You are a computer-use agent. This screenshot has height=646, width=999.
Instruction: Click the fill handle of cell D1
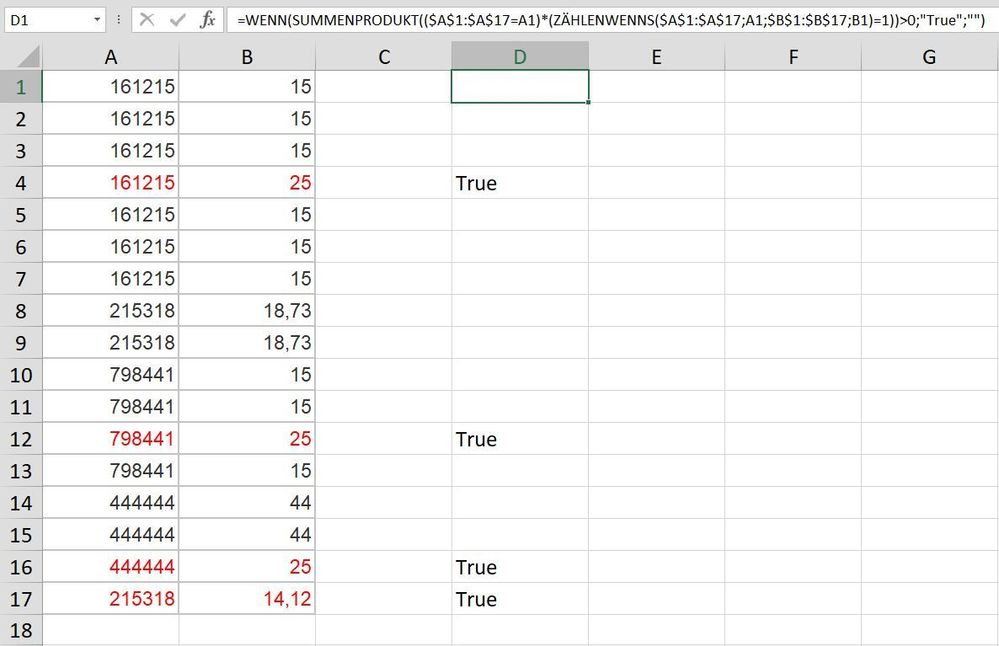point(588,102)
